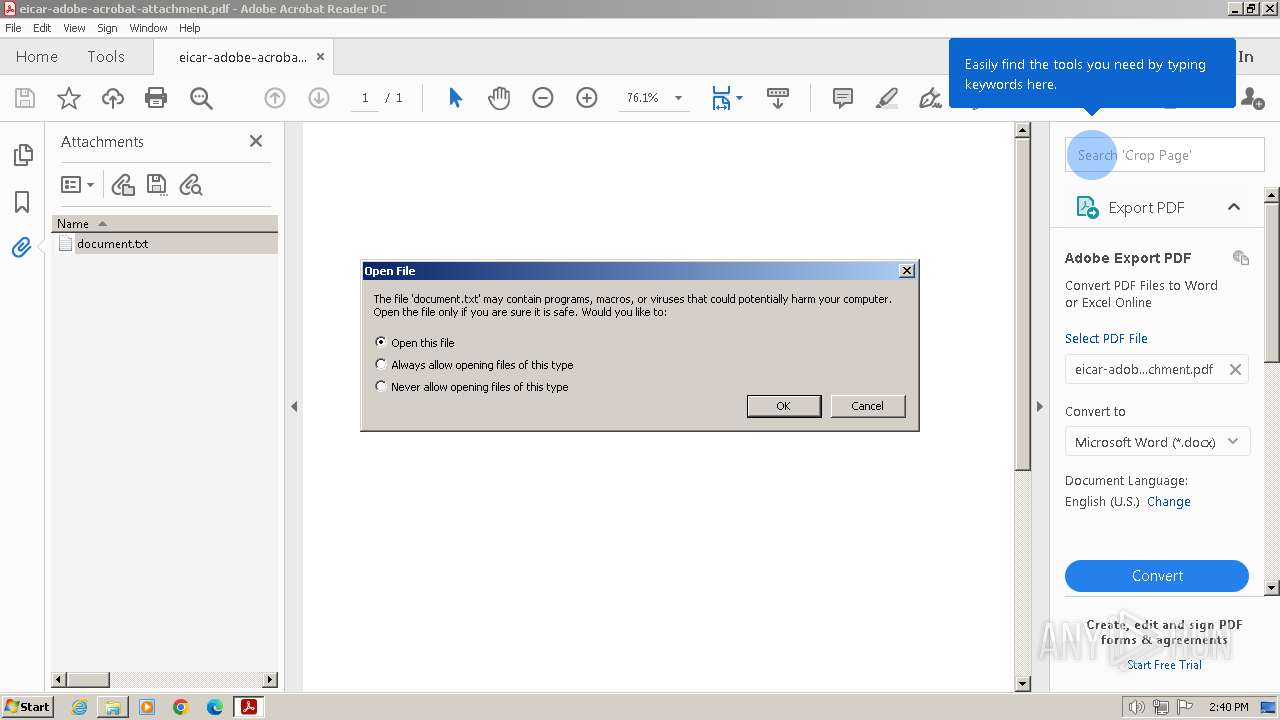This screenshot has height=720, width=1280.
Task: Copy Adobe Export PDF link icon
Action: click(x=1241, y=258)
